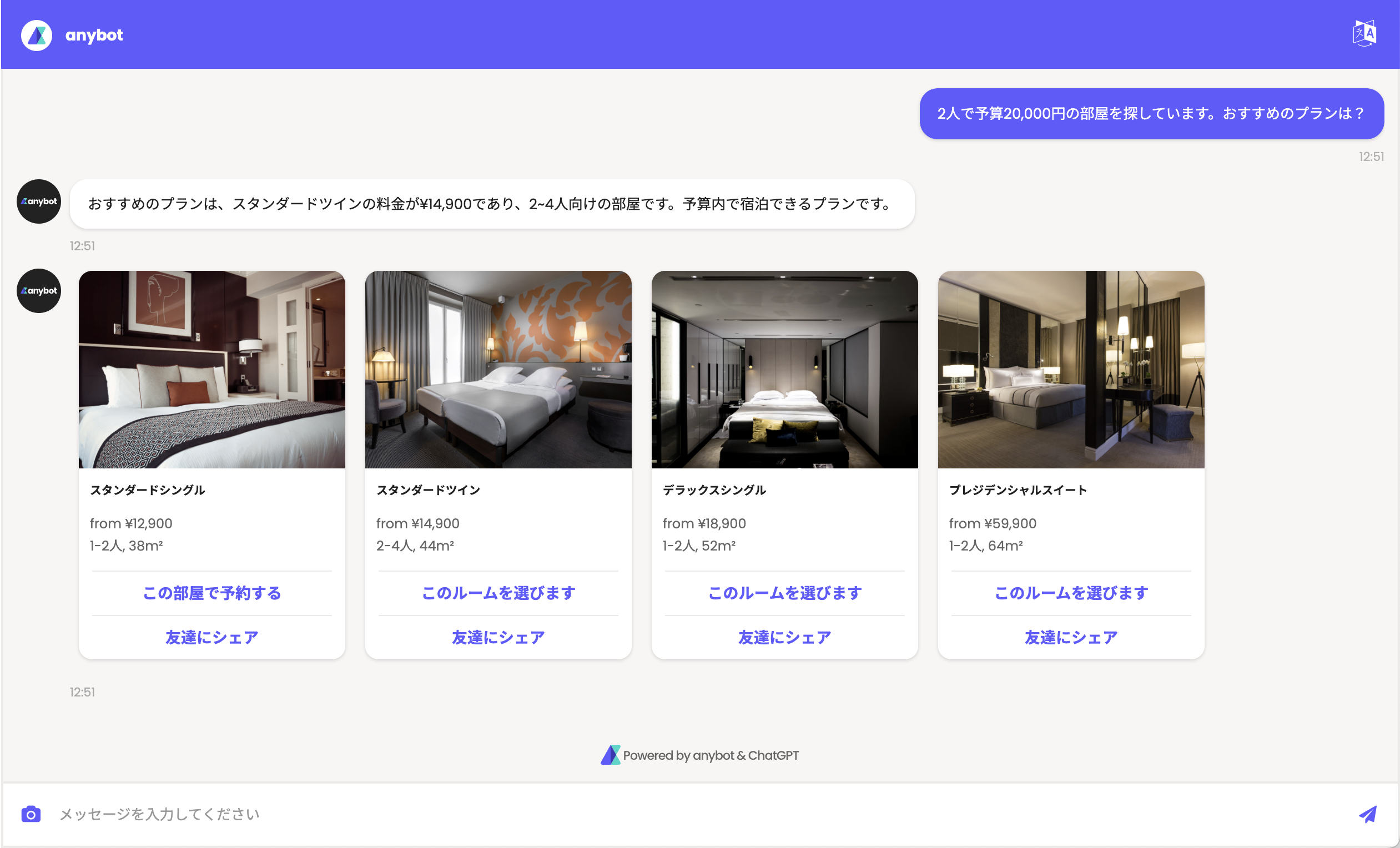Click 友達にシェア on スタンダードシングル card
Image resolution: width=1400 pixels, height=848 pixels.
(x=212, y=637)
